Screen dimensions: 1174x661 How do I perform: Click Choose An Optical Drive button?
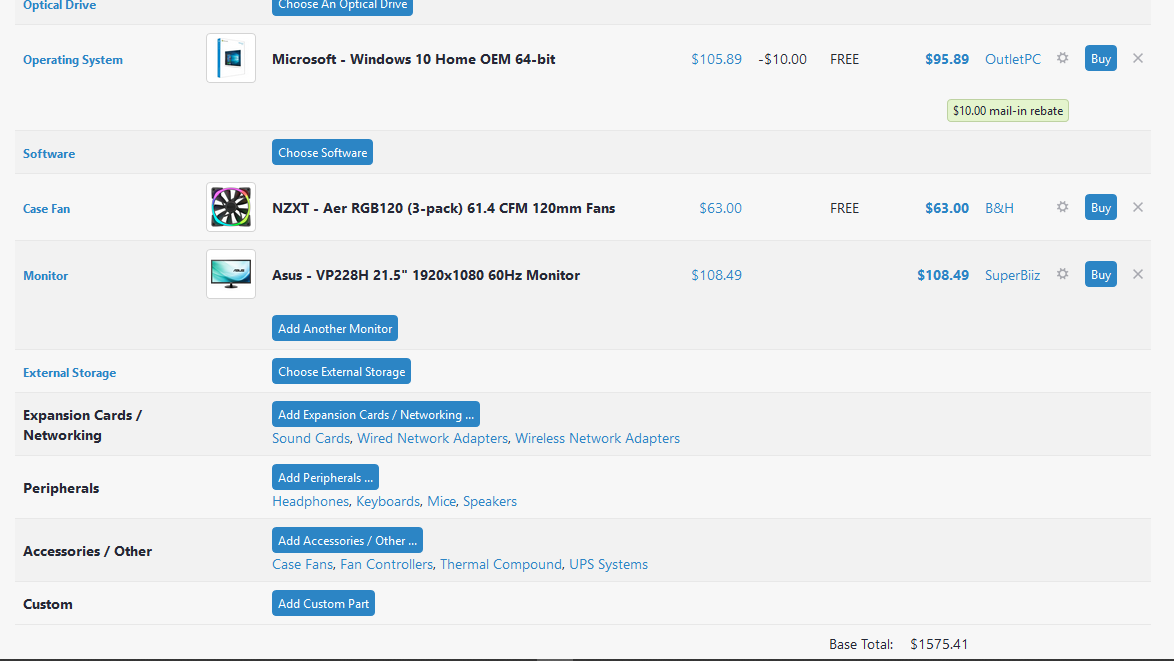point(342,6)
